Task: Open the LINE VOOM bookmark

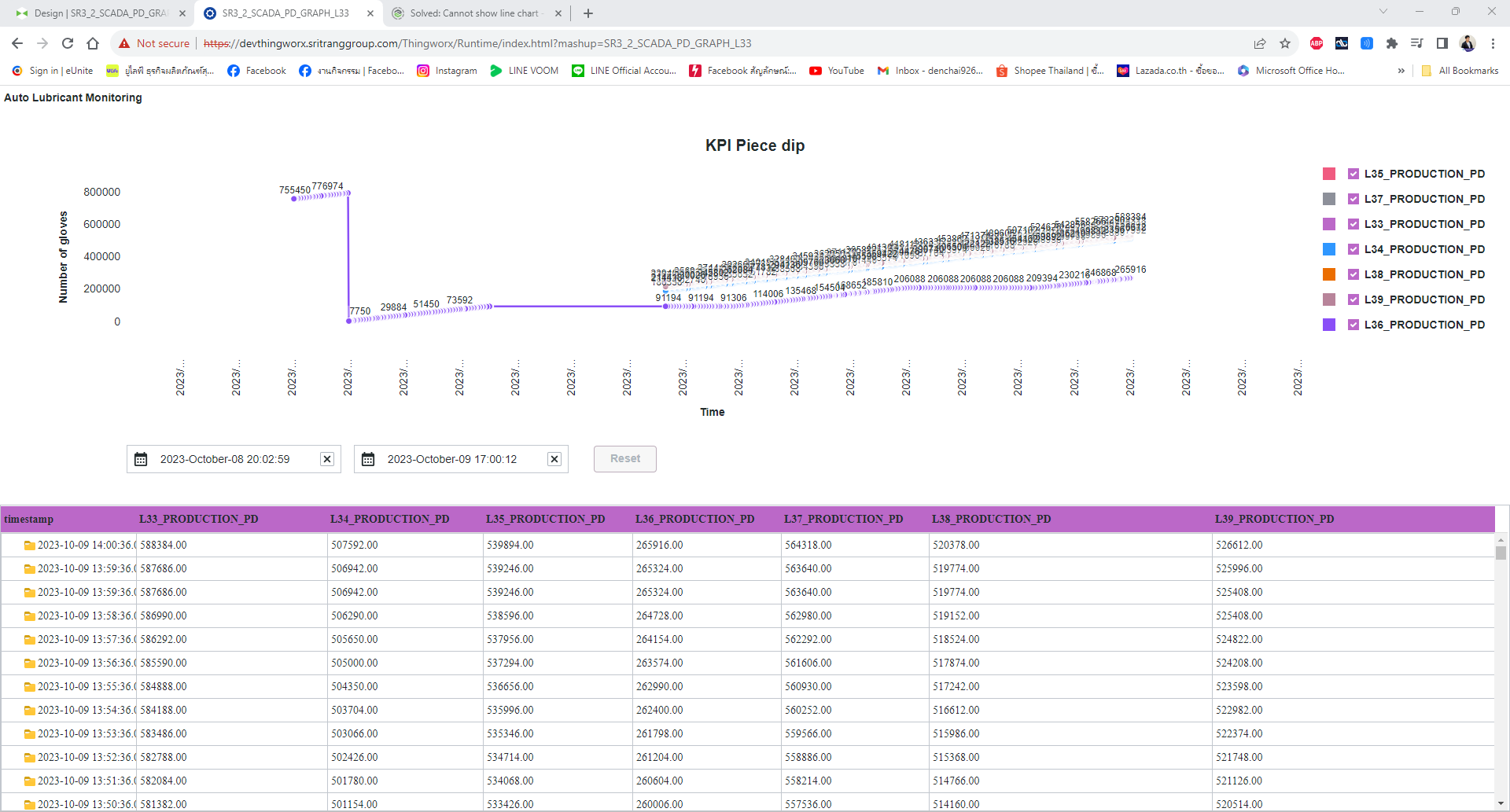Action: point(524,71)
